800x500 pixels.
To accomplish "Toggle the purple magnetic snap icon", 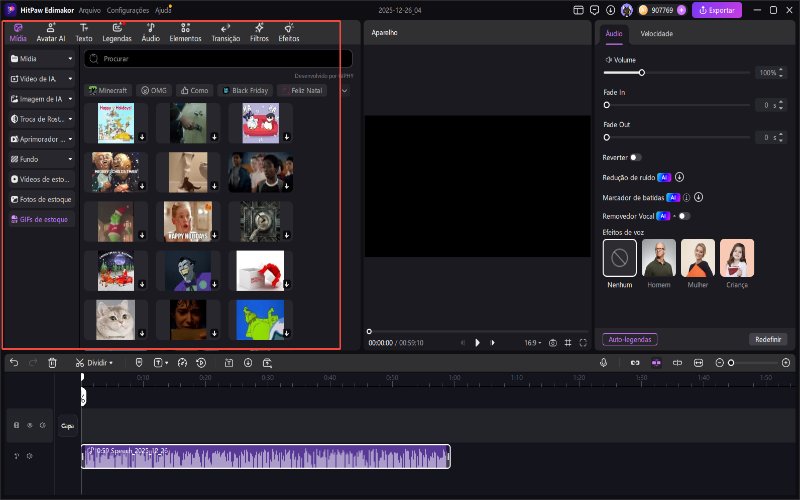I will point(656,363).
